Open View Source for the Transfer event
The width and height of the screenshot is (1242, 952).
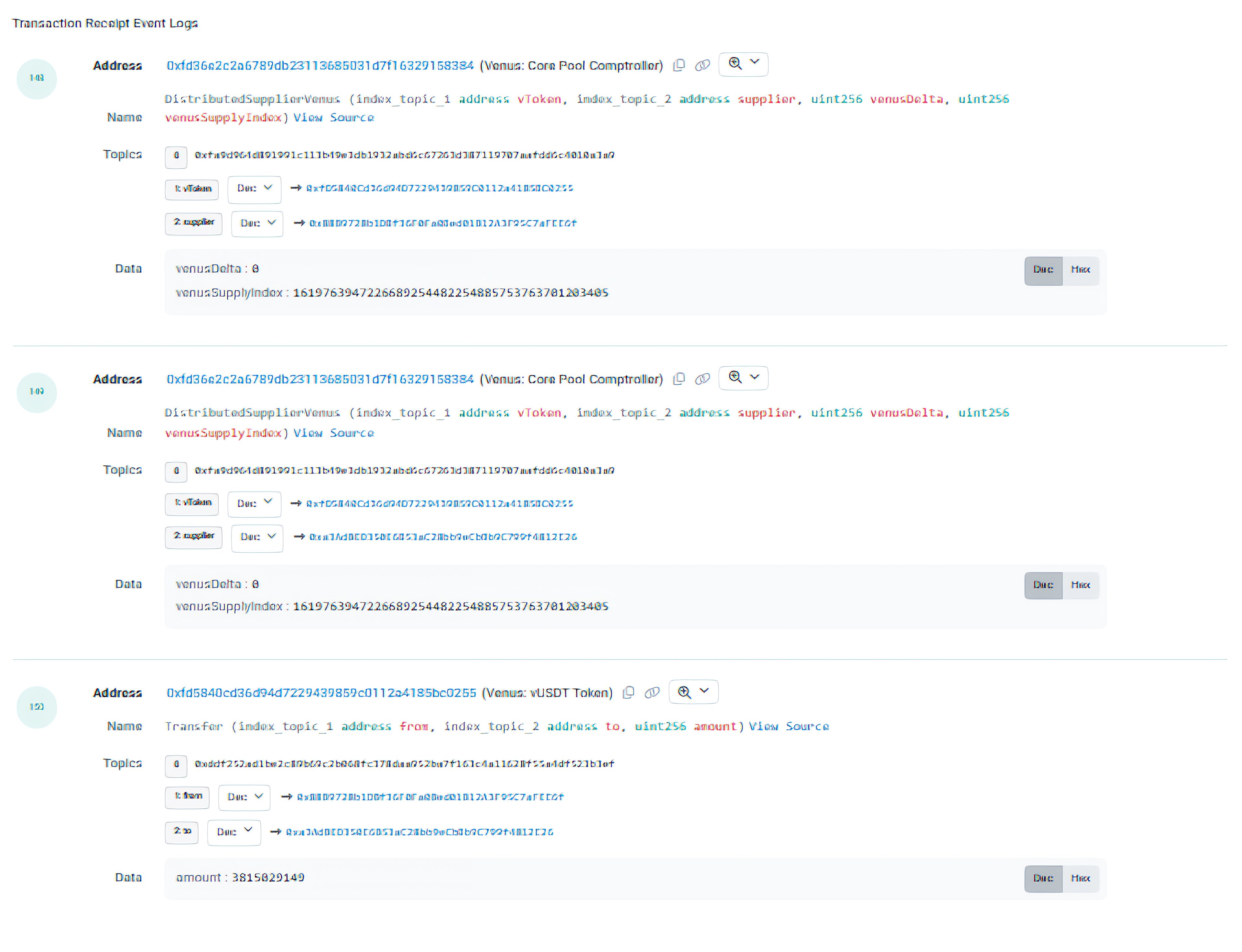pyautogui.click(x=789, y=727)
